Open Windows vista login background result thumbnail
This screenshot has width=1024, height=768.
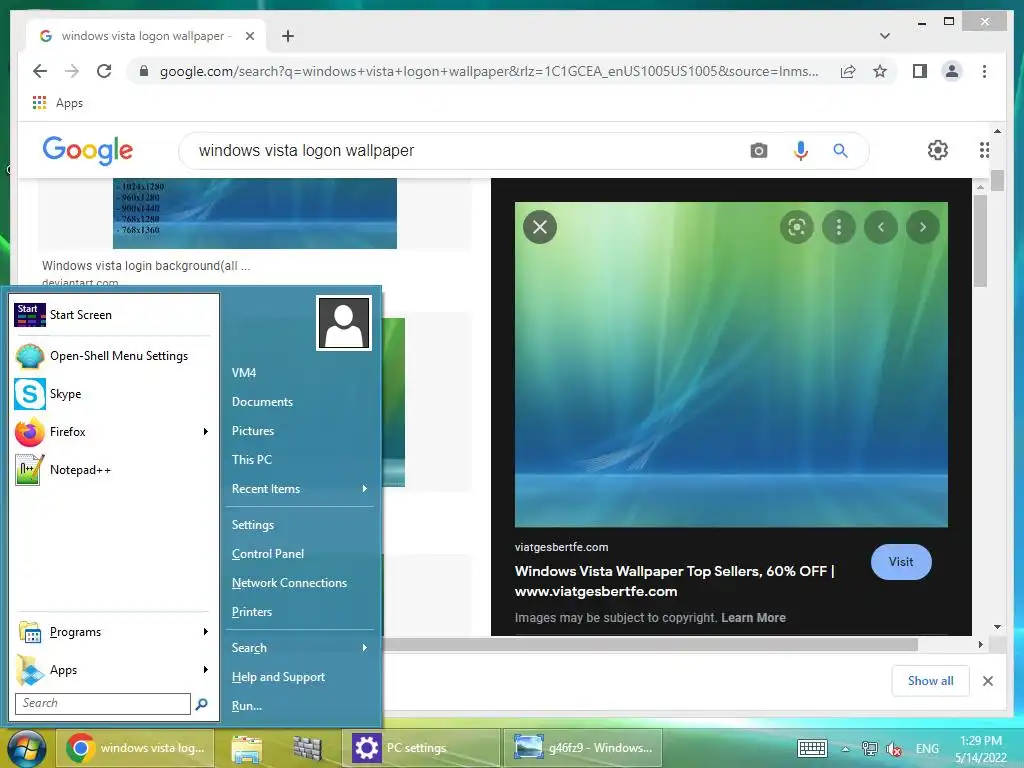point(255,214)
